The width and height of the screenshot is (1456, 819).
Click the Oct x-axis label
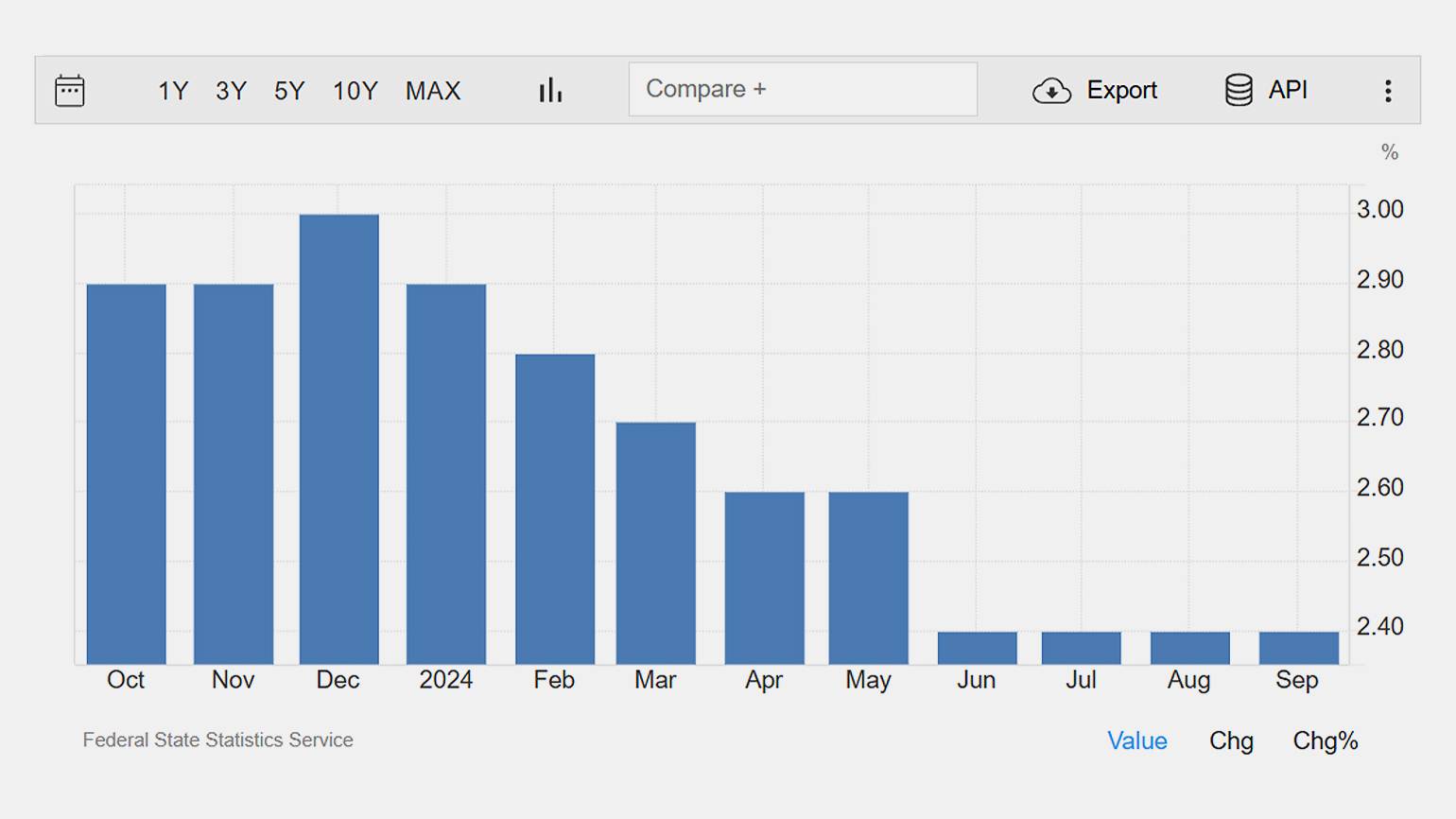pyautogui.click(x=126, y=680)
